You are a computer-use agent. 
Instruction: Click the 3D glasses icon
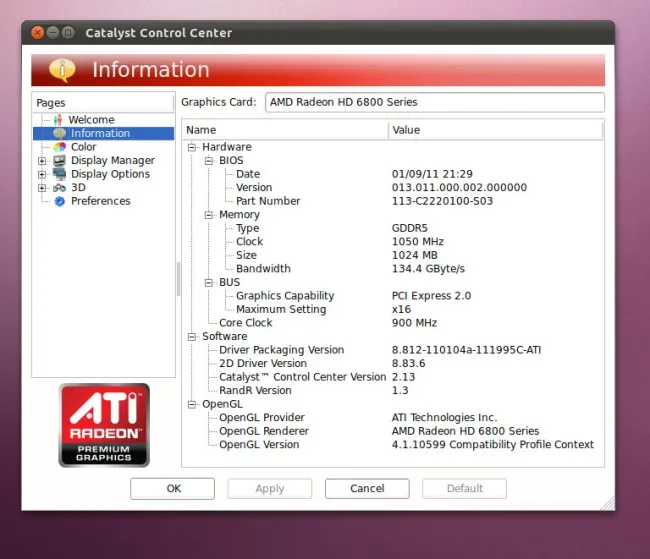tap(59, 187)
